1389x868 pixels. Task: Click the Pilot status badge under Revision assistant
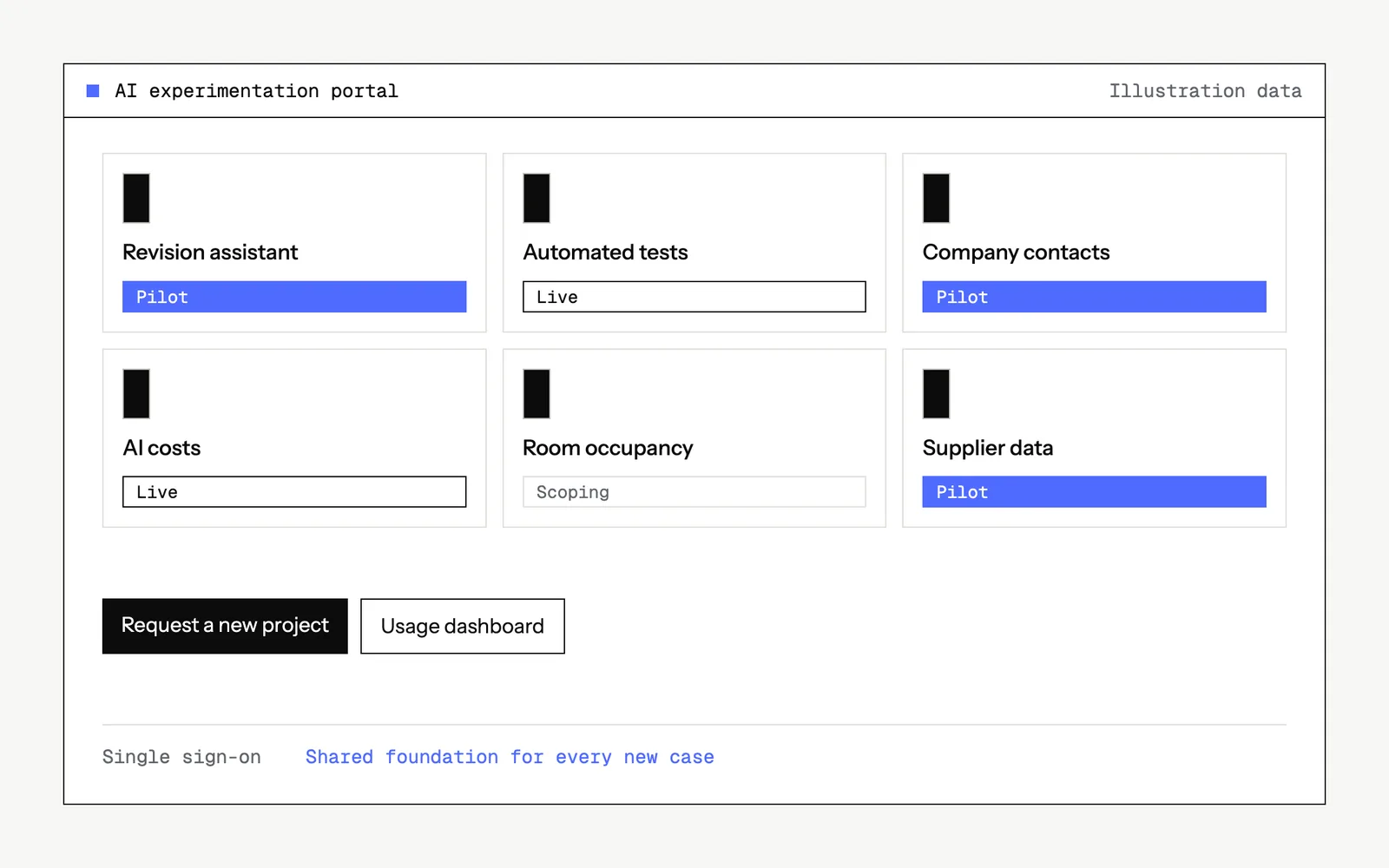tap(294, 297)
